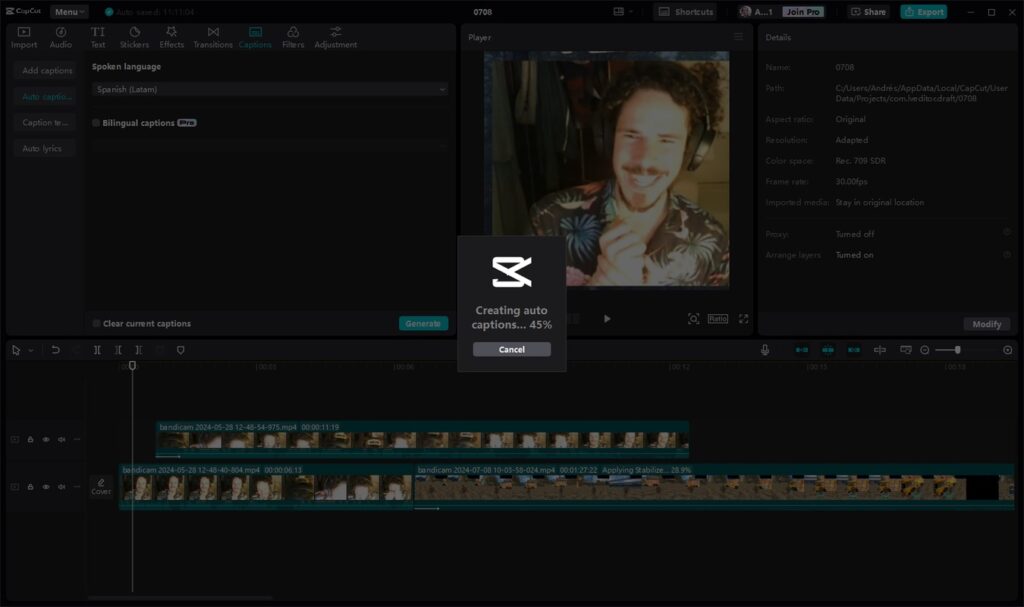Click the Proxy info icon
The image size is (1024, 607).
1006,233
